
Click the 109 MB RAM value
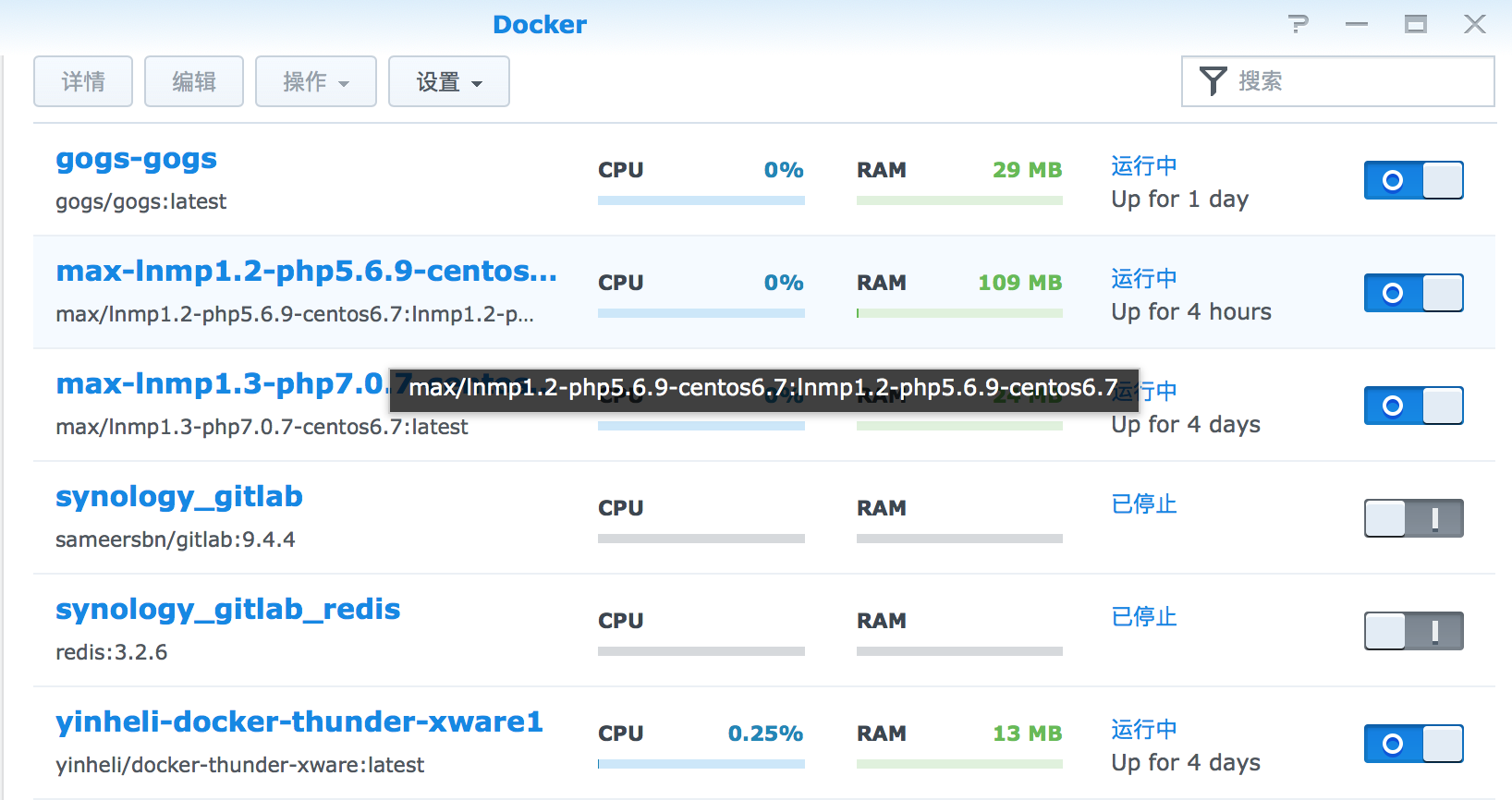pyautogui.click(x=1020, y=283)
